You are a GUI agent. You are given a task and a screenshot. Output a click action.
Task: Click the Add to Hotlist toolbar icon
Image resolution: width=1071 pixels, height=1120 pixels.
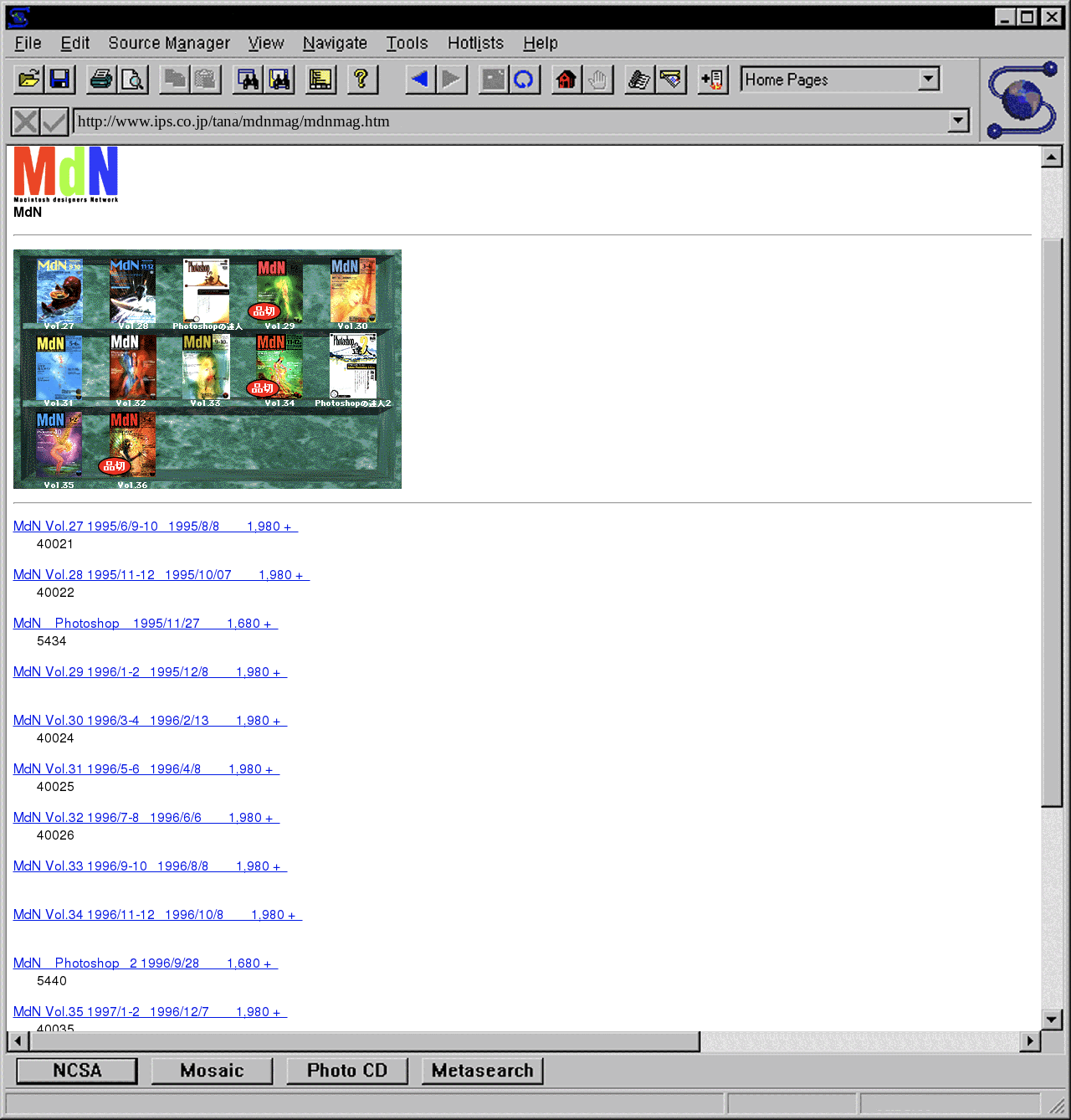[712, 80]
